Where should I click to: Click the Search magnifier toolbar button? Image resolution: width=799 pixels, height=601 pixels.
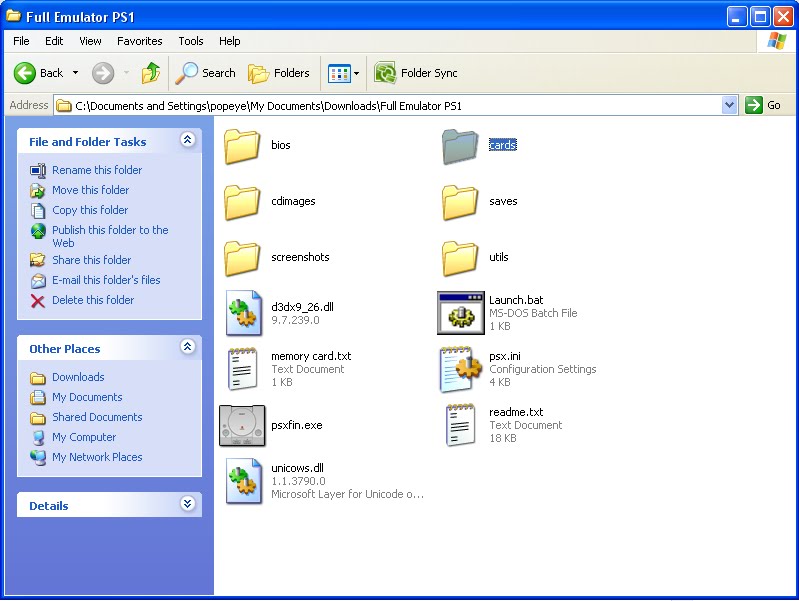[x=205, y=73]
